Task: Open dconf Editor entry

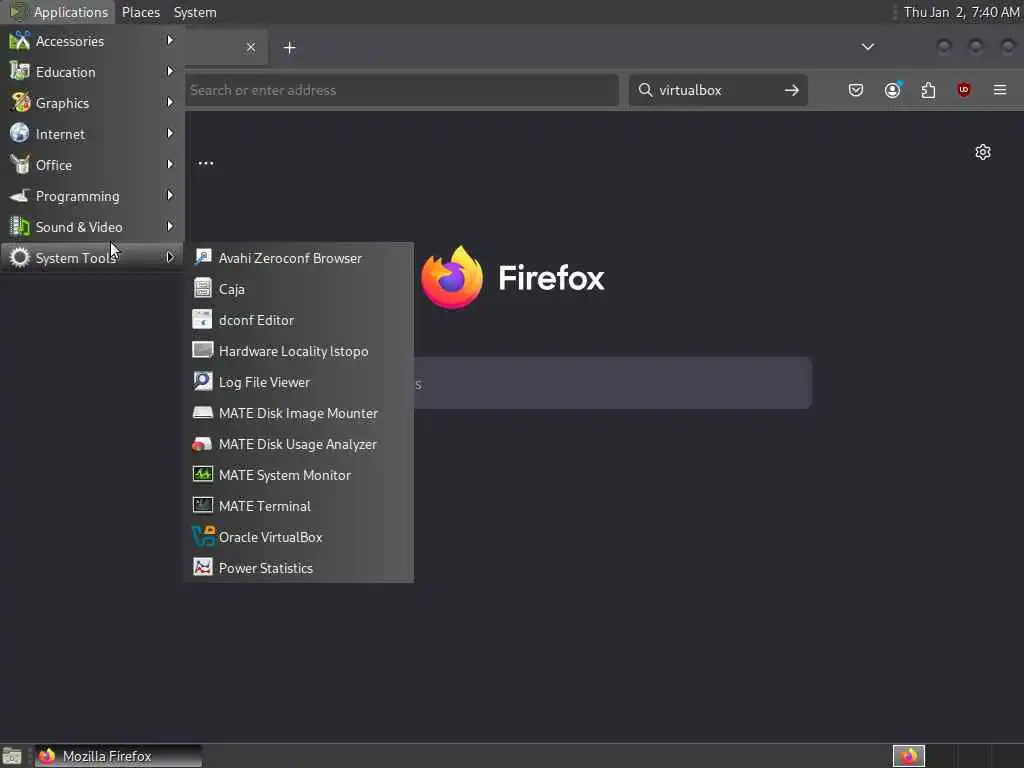Action: point(298,320)
